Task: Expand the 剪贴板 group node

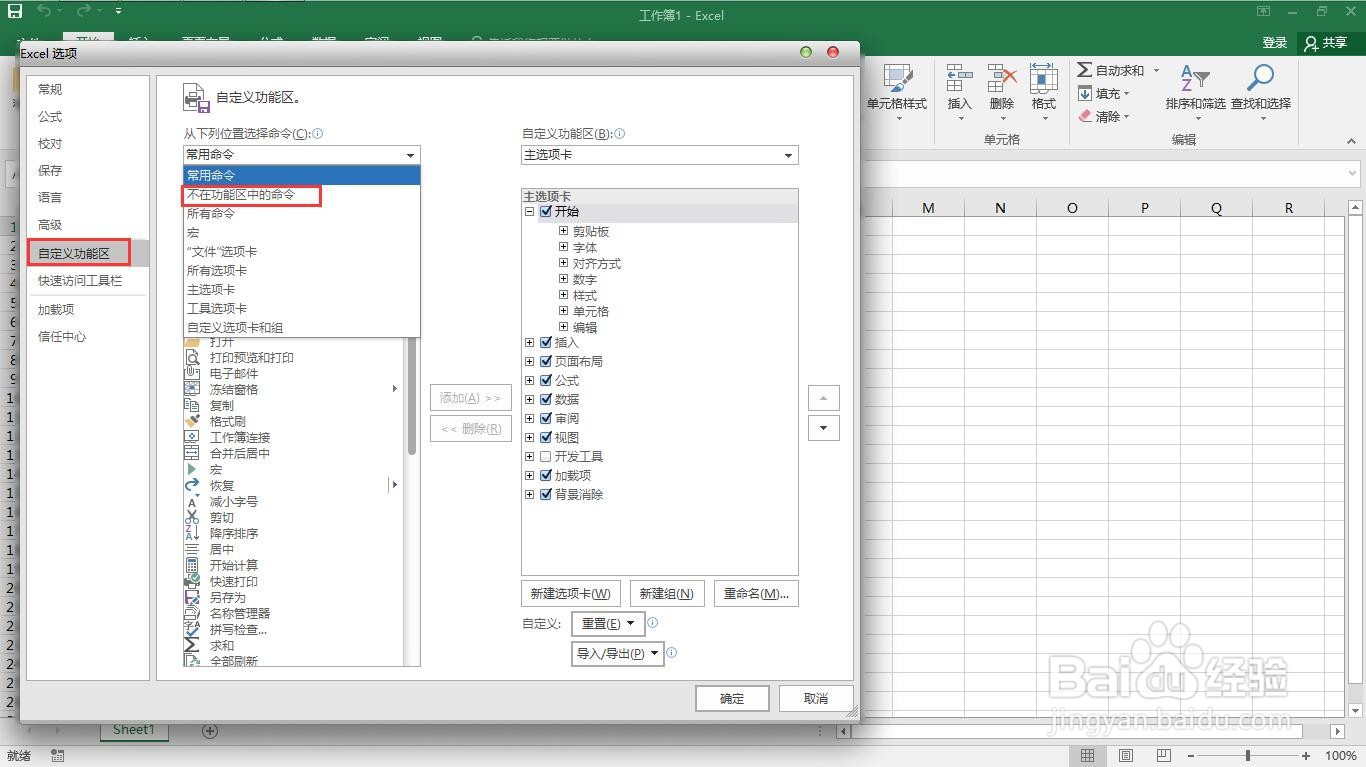Action: pyautogui.click(x=564, y=231)
